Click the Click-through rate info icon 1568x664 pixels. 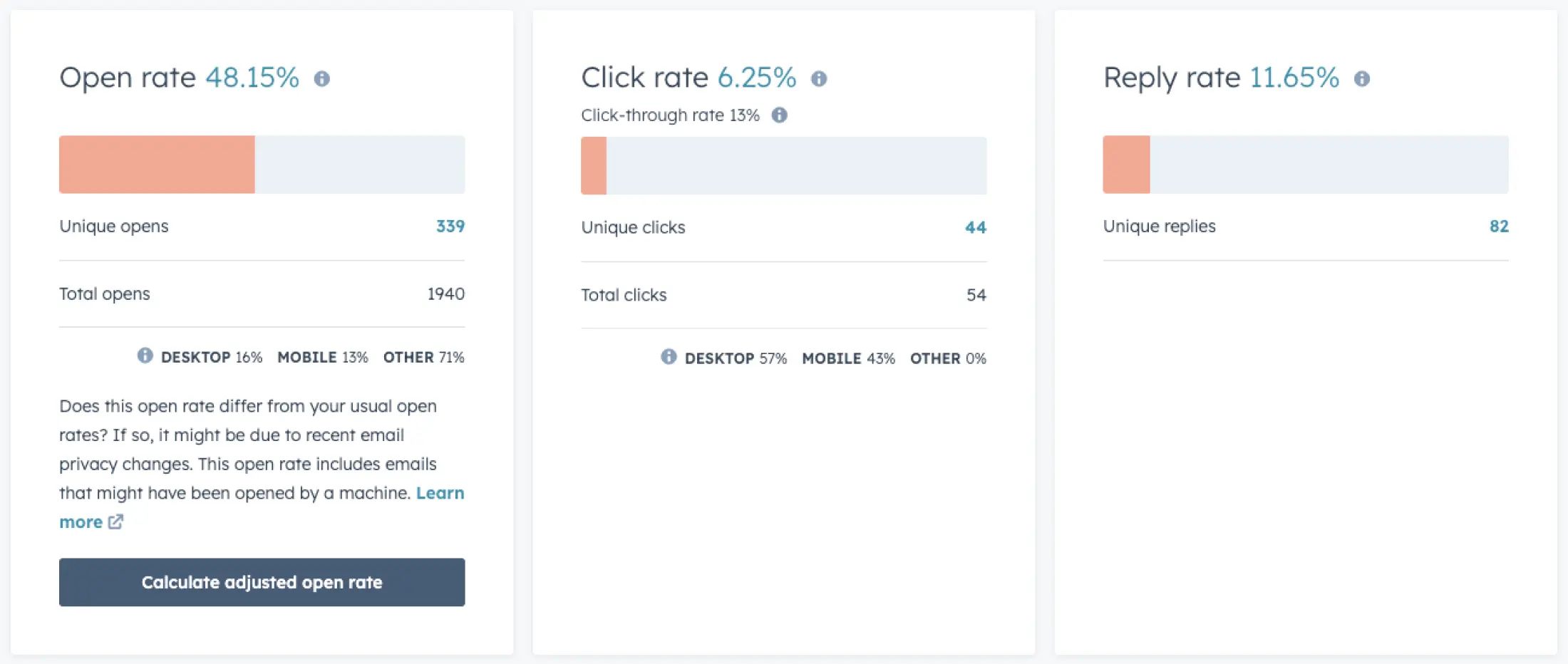coord(780,115)
